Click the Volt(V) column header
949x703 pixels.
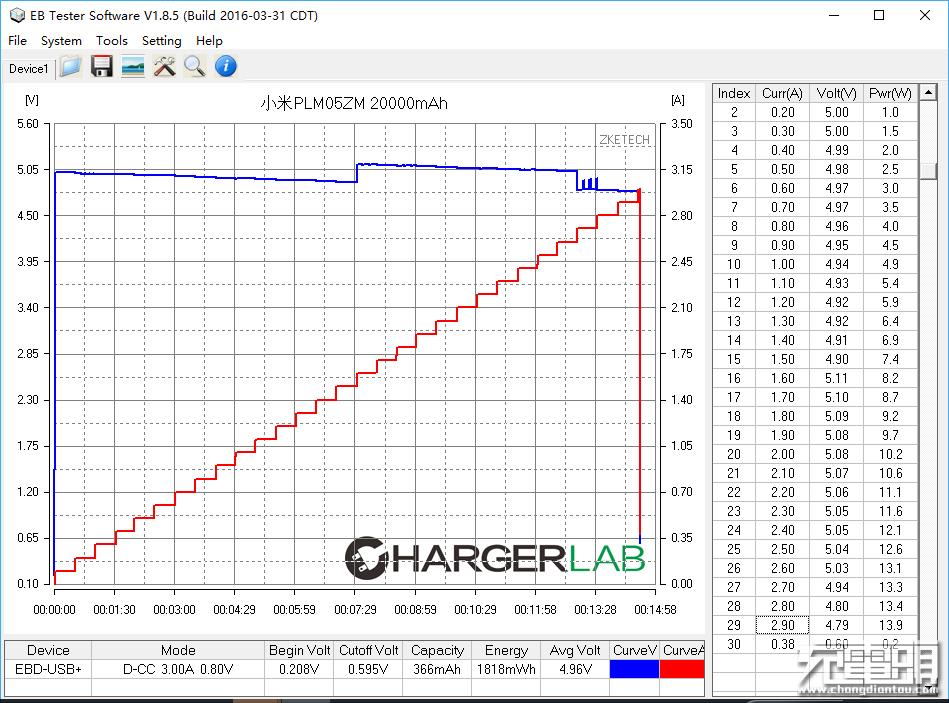836,93
